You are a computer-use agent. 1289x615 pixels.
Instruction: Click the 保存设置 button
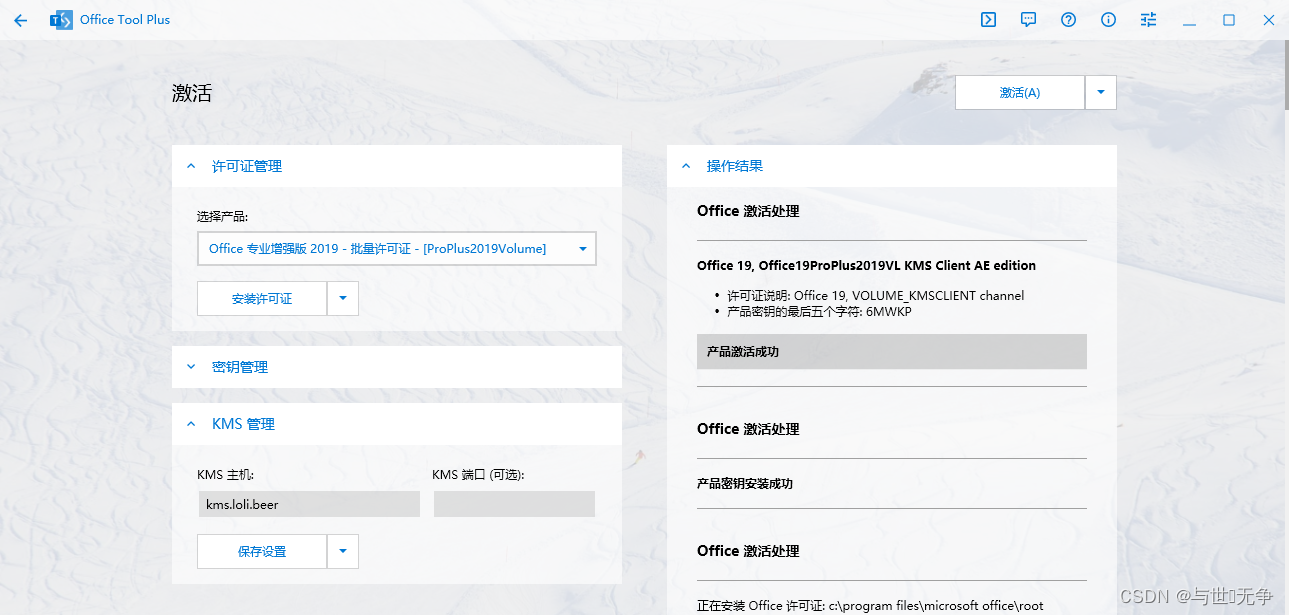tap(262, 552)
